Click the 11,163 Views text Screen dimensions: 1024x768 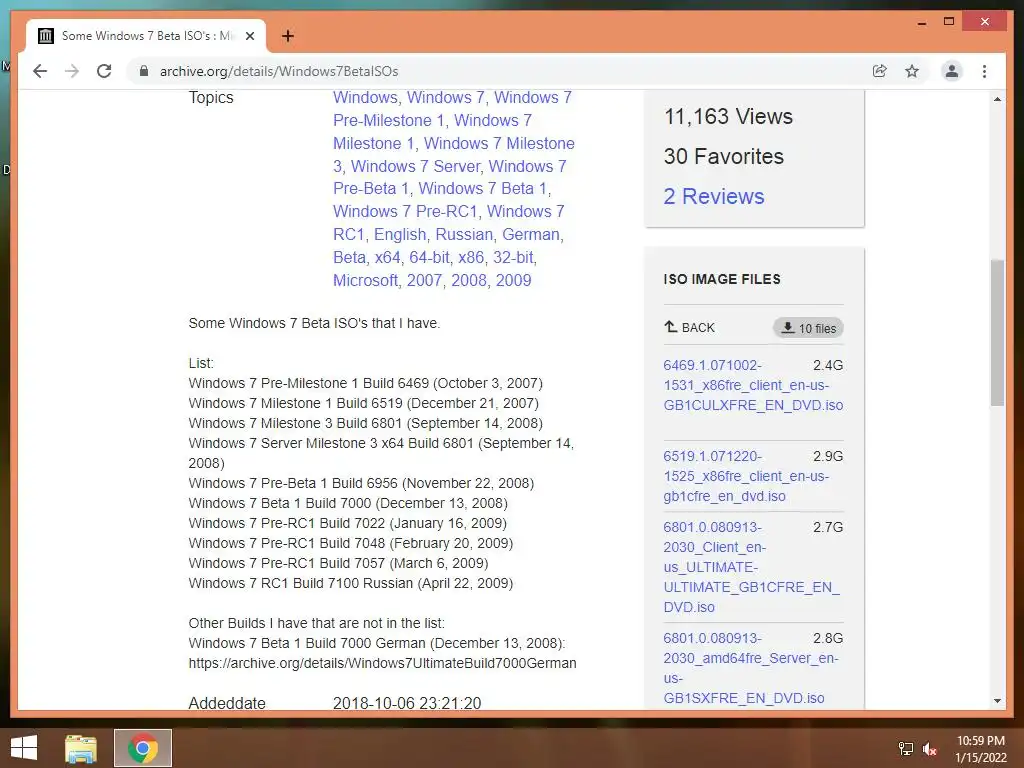728,116
